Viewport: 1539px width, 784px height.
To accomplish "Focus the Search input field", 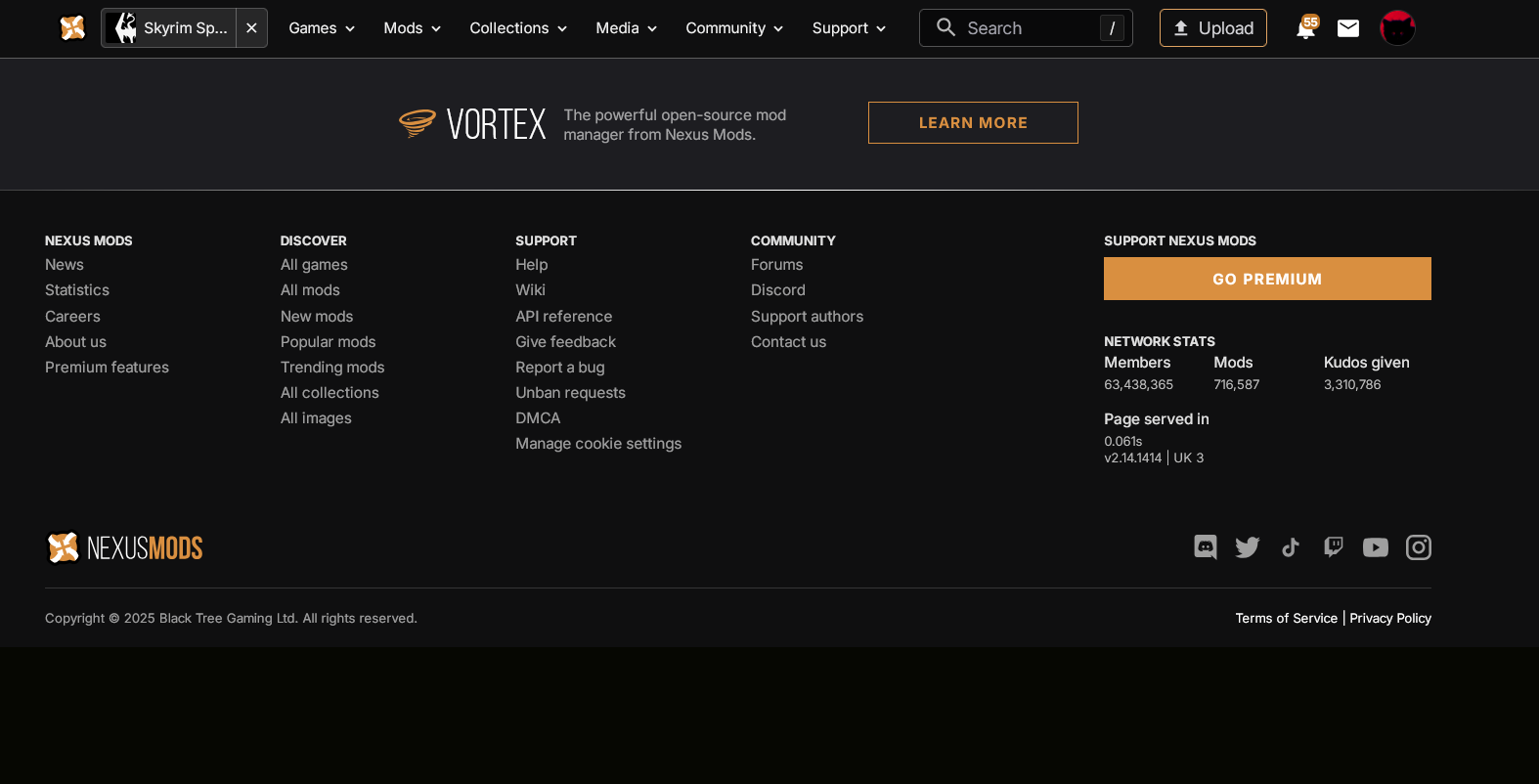I will 1026,28.
